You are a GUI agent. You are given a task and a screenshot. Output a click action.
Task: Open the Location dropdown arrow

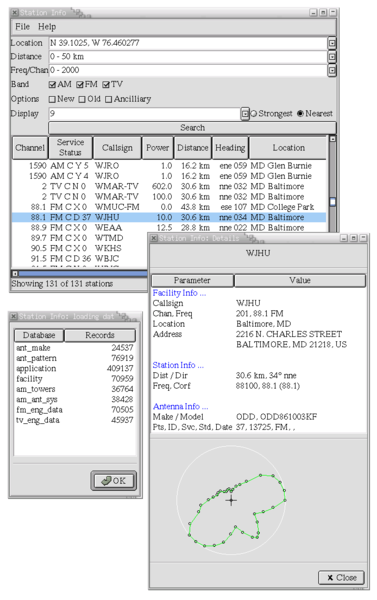click(332, 43)
